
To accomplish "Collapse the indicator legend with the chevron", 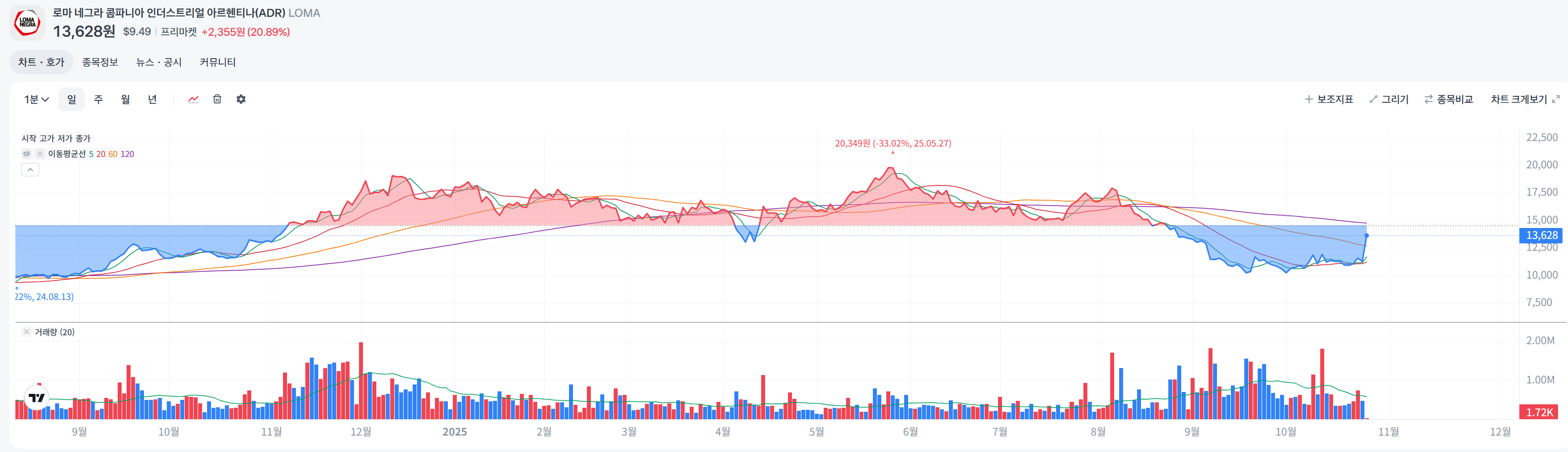I will 30,170.
